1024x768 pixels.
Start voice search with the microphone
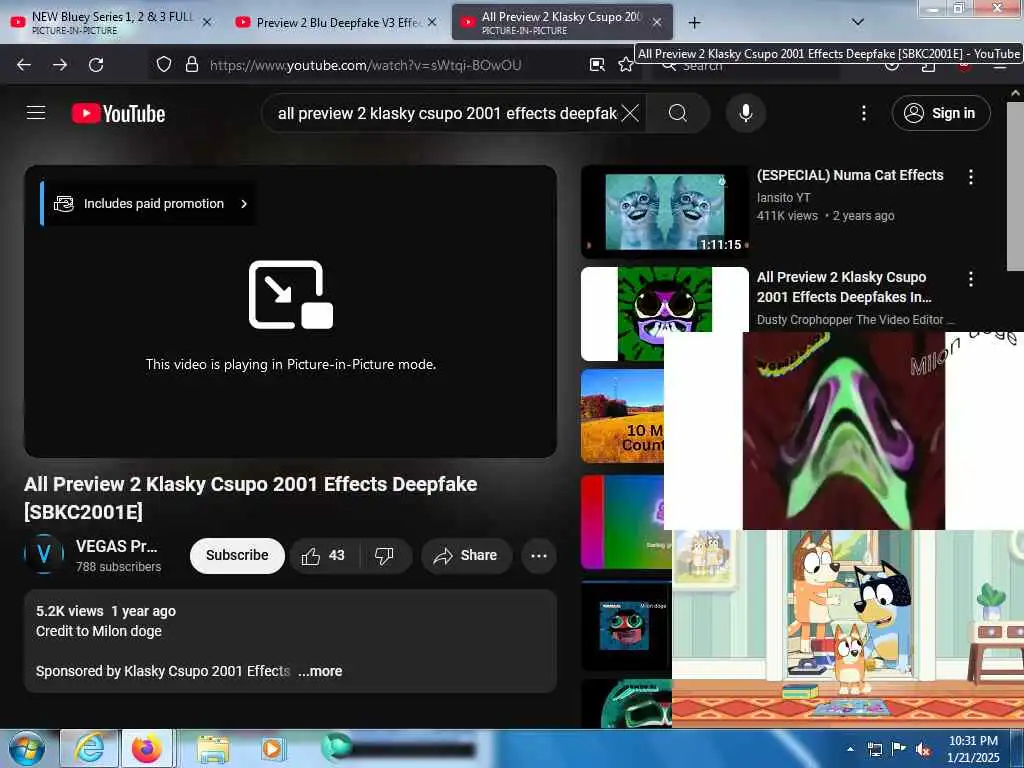(745, 113)
